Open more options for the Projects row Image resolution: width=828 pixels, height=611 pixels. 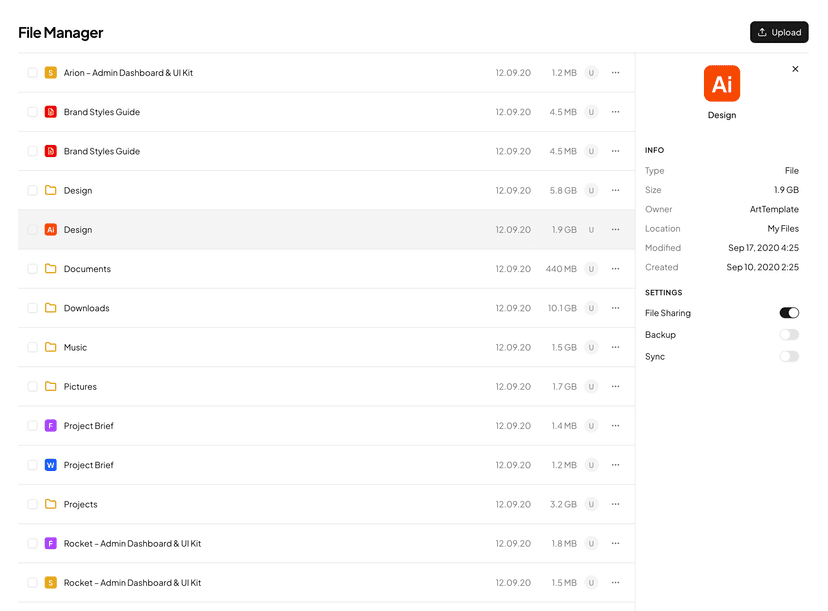coord(615,504)
